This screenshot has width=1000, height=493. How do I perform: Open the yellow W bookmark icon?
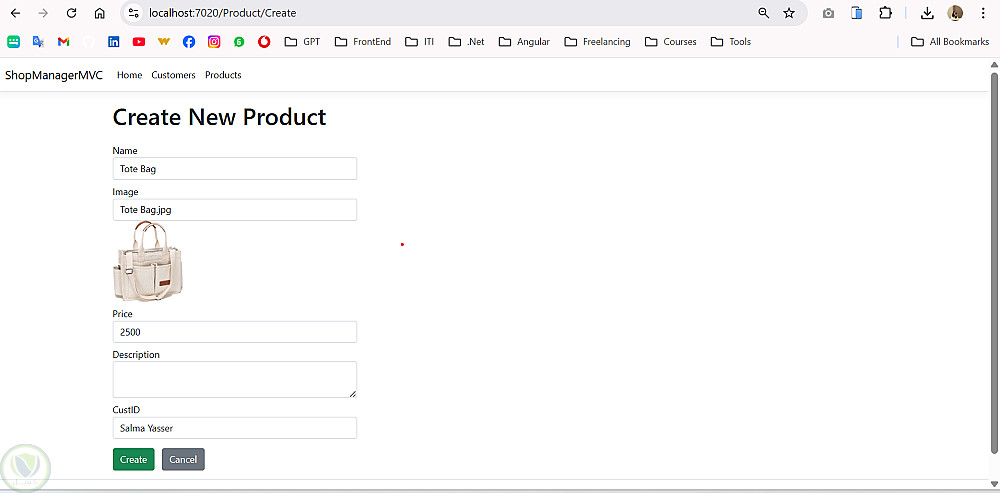point(164,41)
